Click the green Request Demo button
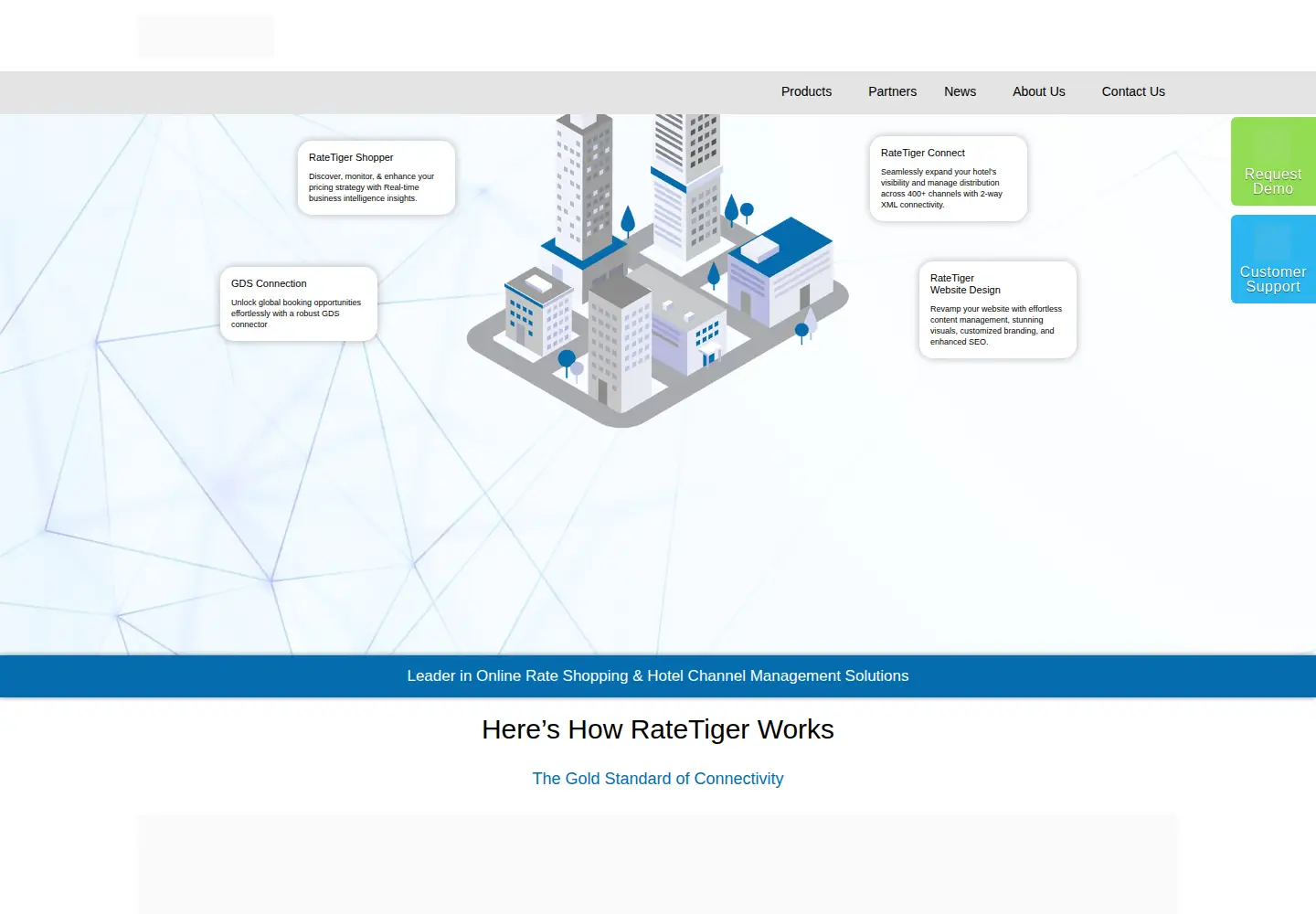Screen dimensions: 1316x914 [1273, 162]
